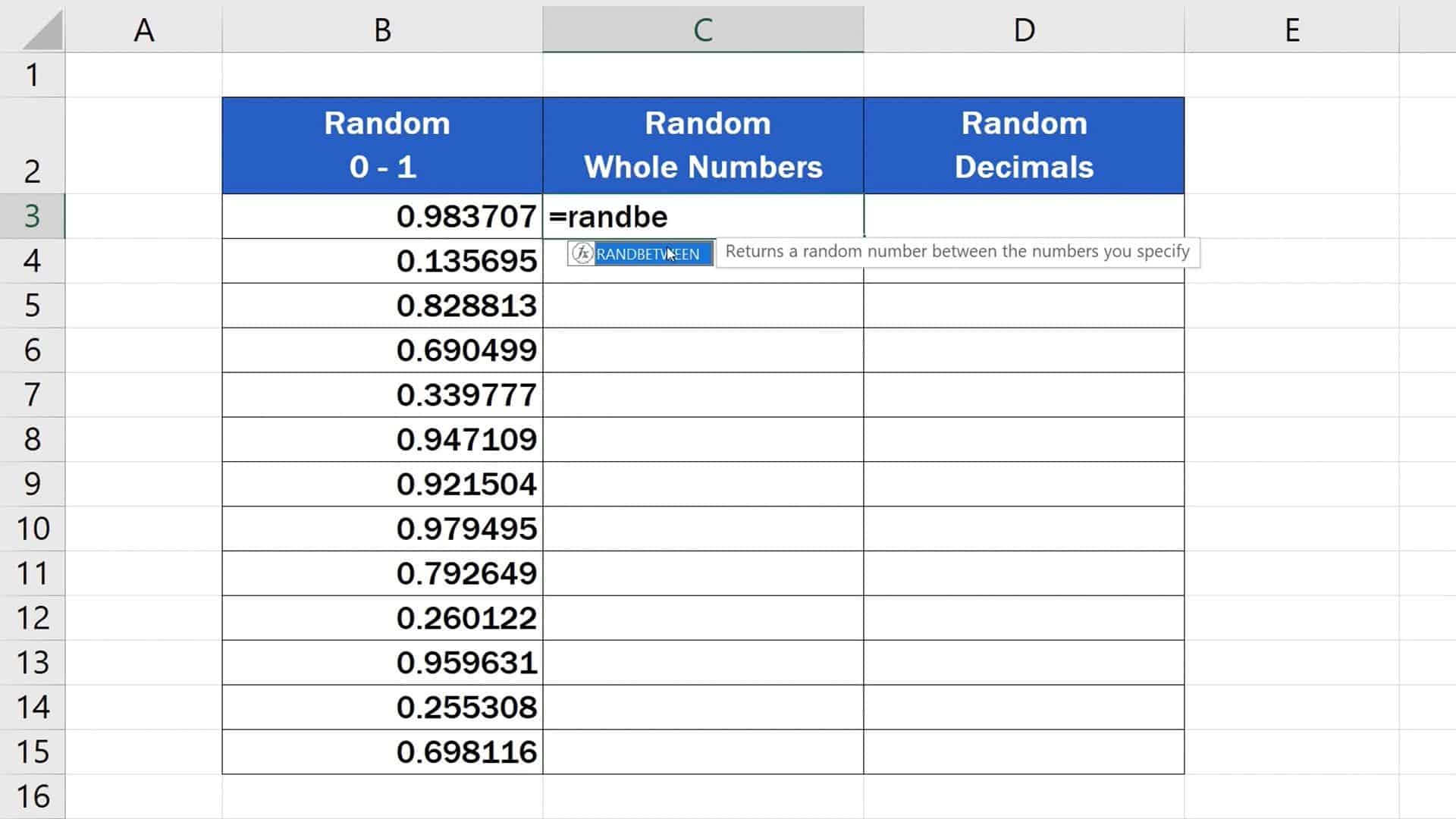Image resolution: width=1456 pixels, height=819 pixels.
Task: Click cell containing 0.979495
Action: [x=382, y=529]
